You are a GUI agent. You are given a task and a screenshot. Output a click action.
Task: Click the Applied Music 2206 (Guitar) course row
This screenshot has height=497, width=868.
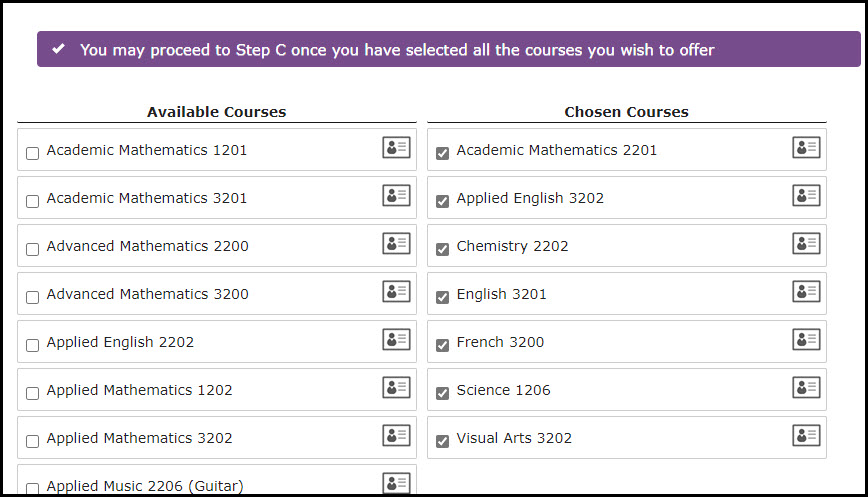coord(217,480)
